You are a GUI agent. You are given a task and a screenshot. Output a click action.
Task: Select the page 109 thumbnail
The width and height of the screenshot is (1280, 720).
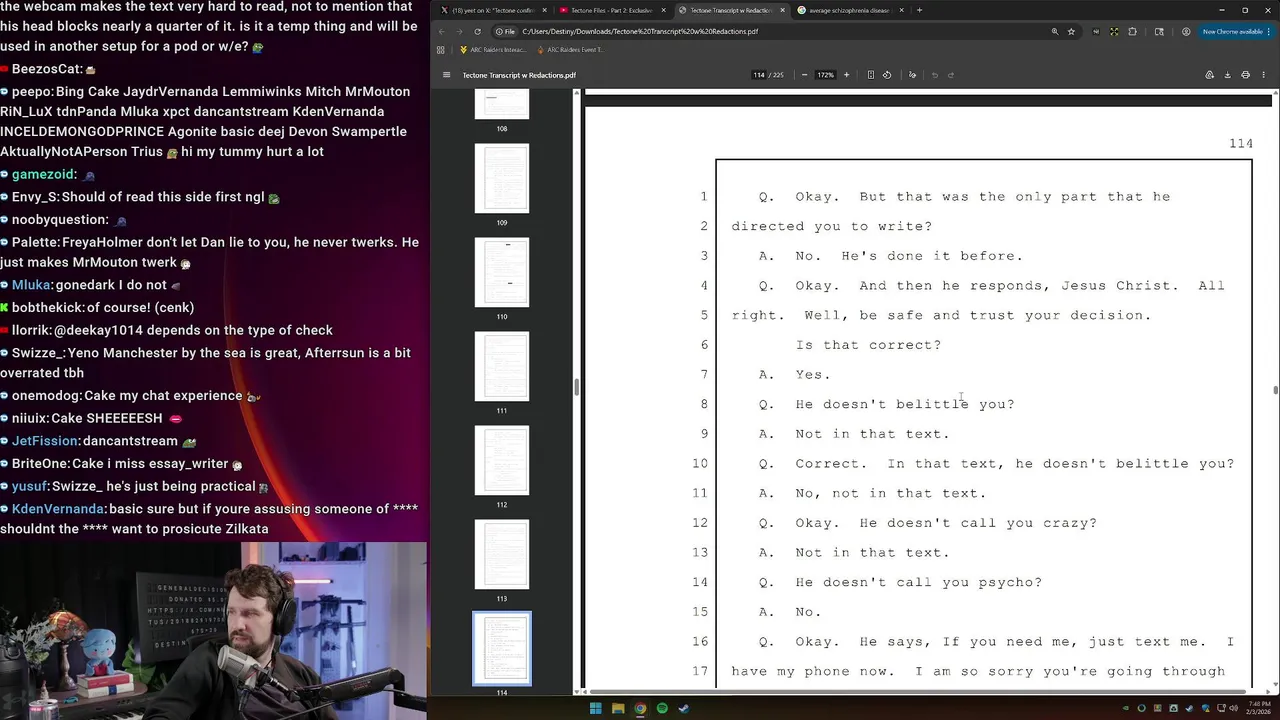[502, 179]
